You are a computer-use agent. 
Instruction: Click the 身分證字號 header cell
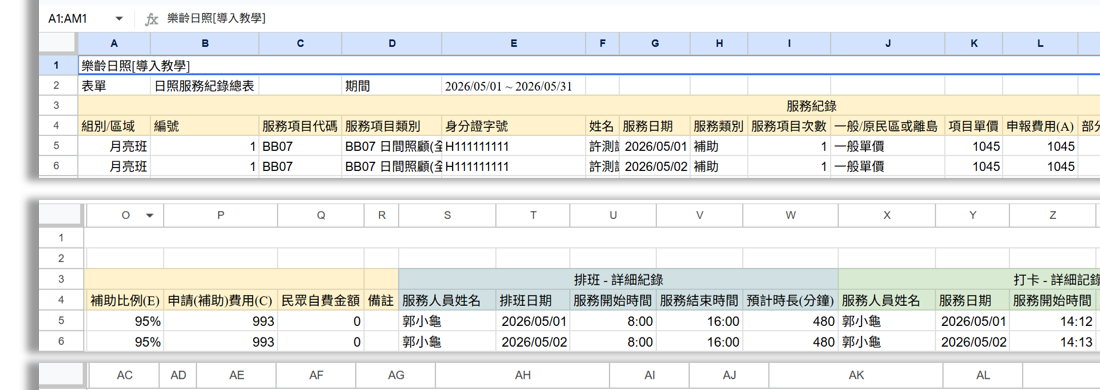pyautogui.click(x=514, y=126)
